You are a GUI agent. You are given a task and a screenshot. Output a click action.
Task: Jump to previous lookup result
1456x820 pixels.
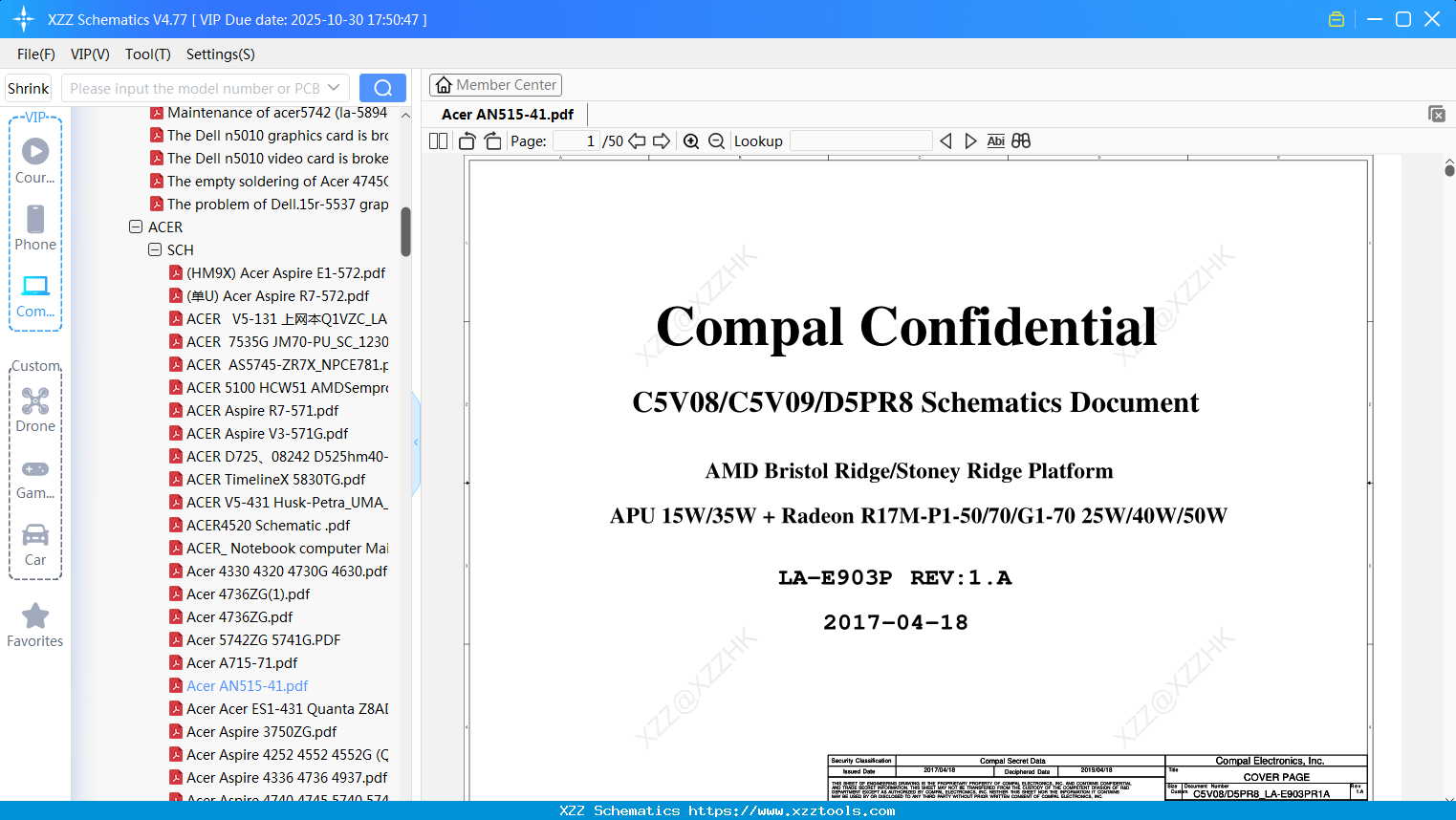(945, 141)
